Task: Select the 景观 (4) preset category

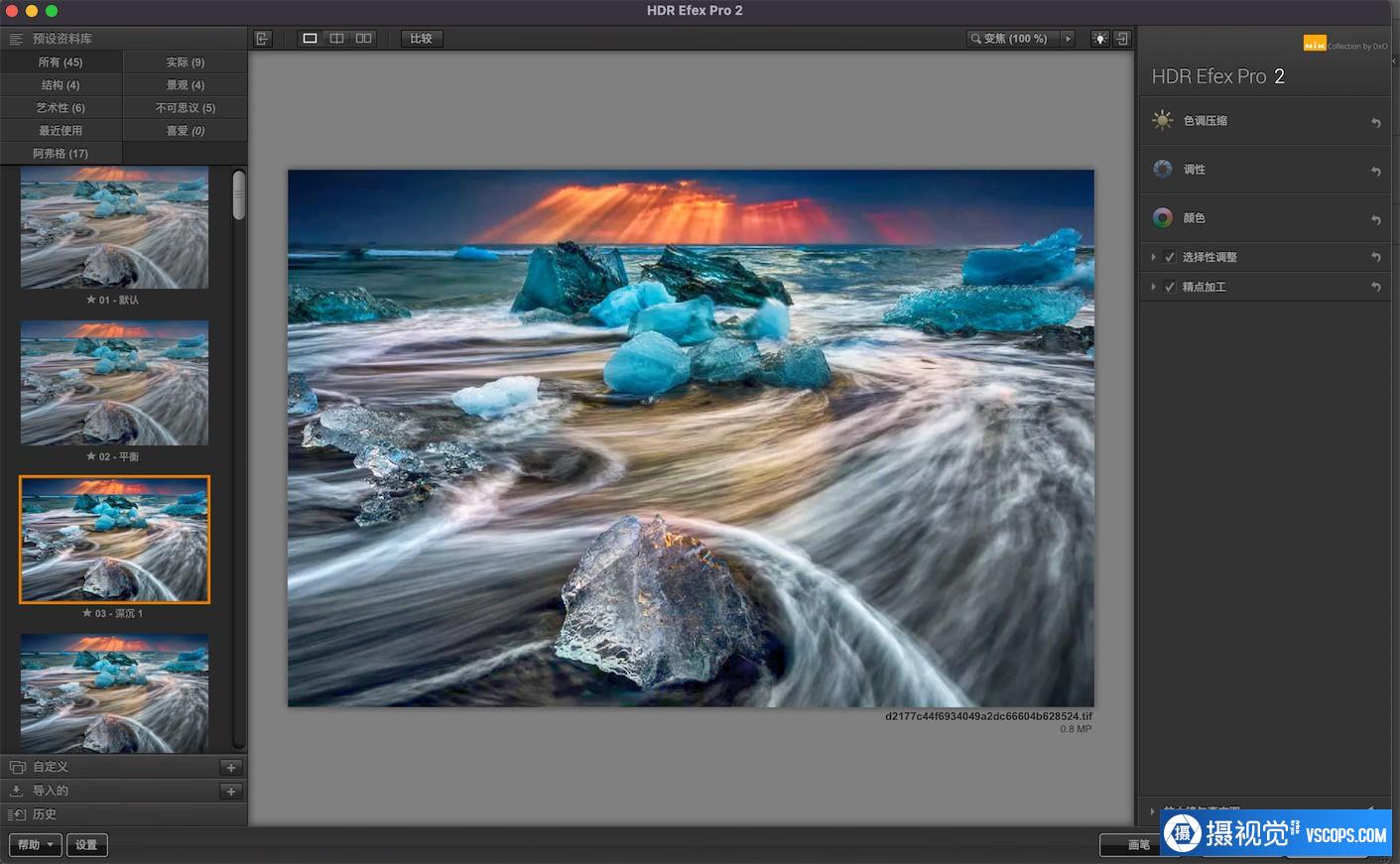Action: point(185,85)
